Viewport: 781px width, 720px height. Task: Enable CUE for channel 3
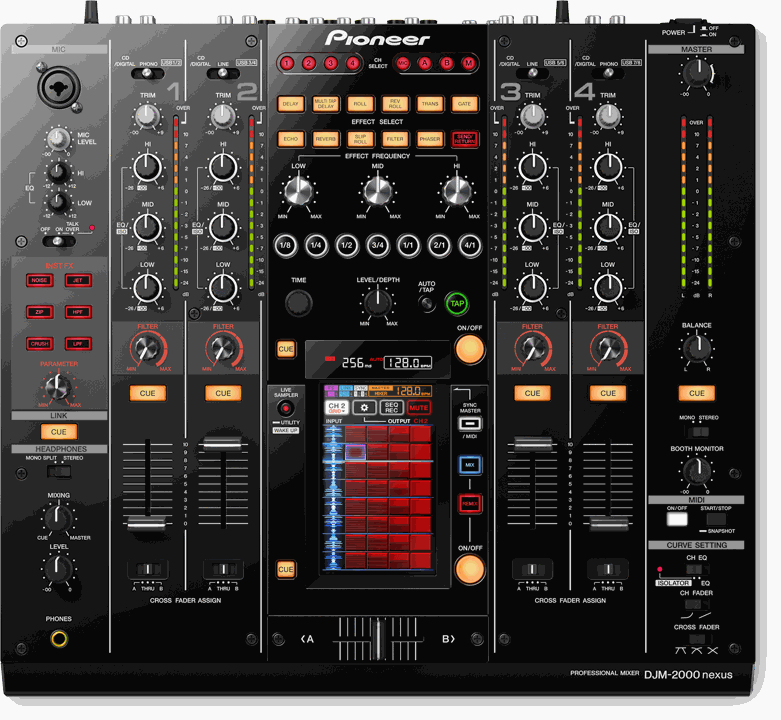coord(532,393)
